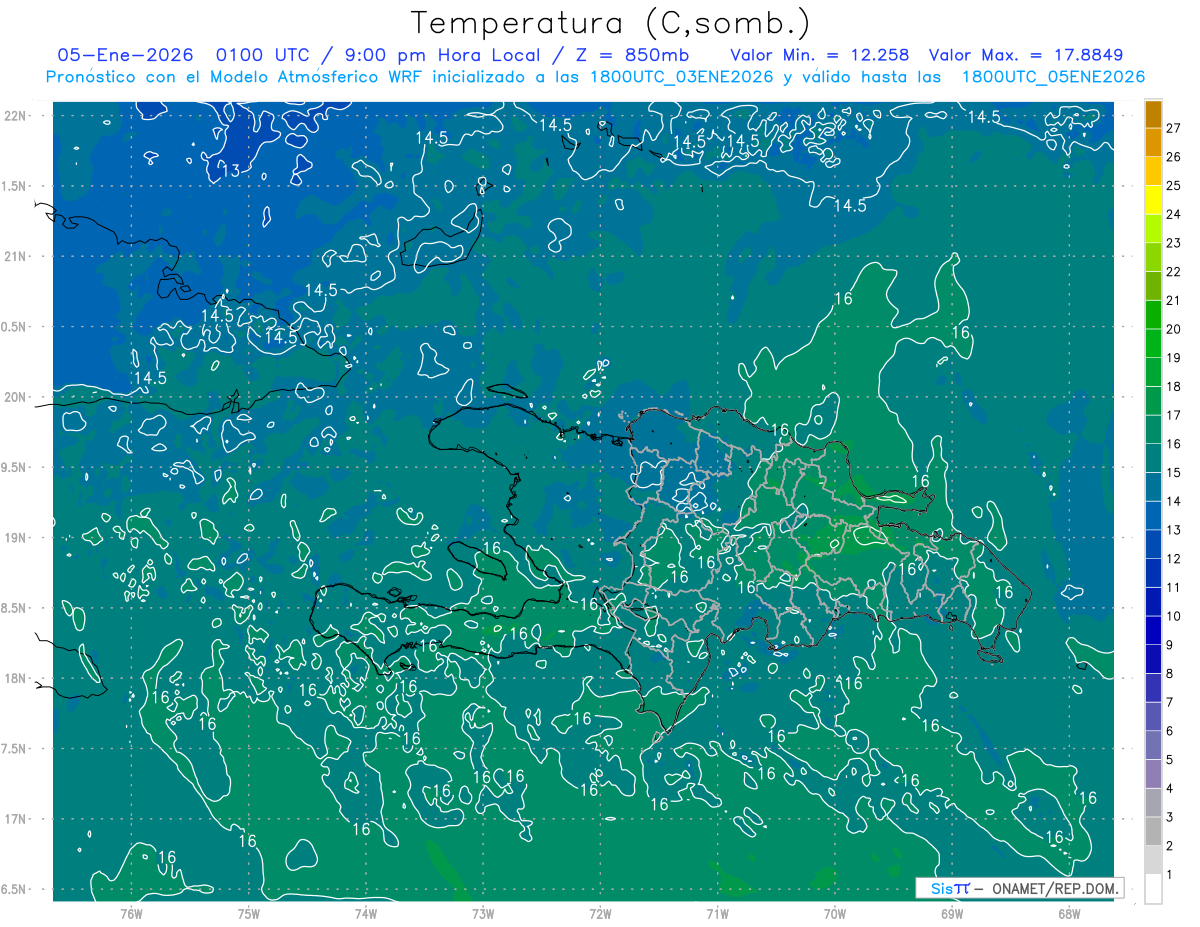The height and width of the screenshot is (927, 1200).
Task: Click the "13" contour label on the map
Action: point(230,171)
